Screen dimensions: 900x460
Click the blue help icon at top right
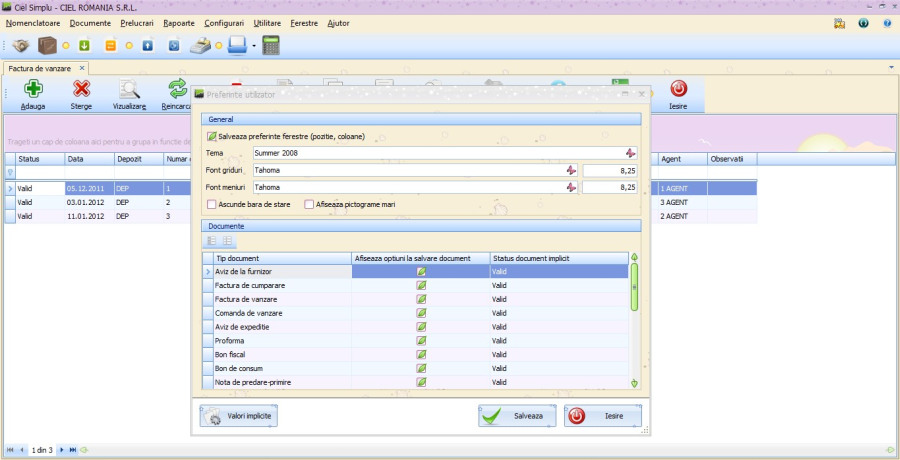886,21
